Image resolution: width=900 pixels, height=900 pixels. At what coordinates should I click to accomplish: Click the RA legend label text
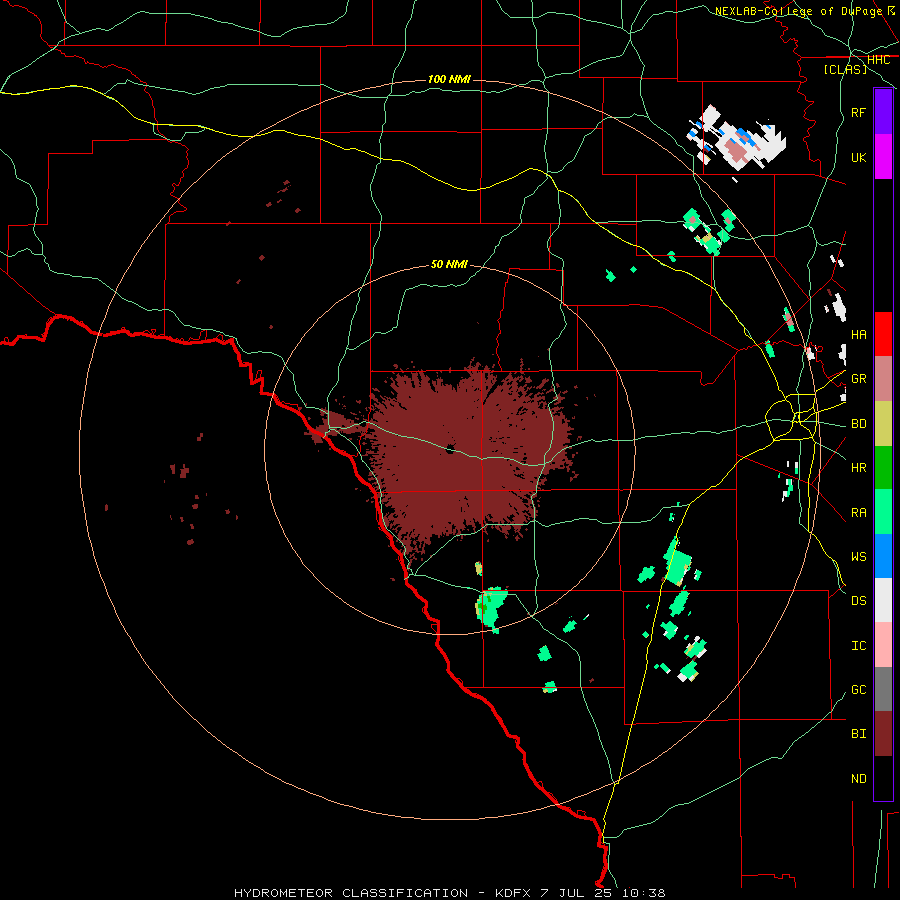pos(858,513)
